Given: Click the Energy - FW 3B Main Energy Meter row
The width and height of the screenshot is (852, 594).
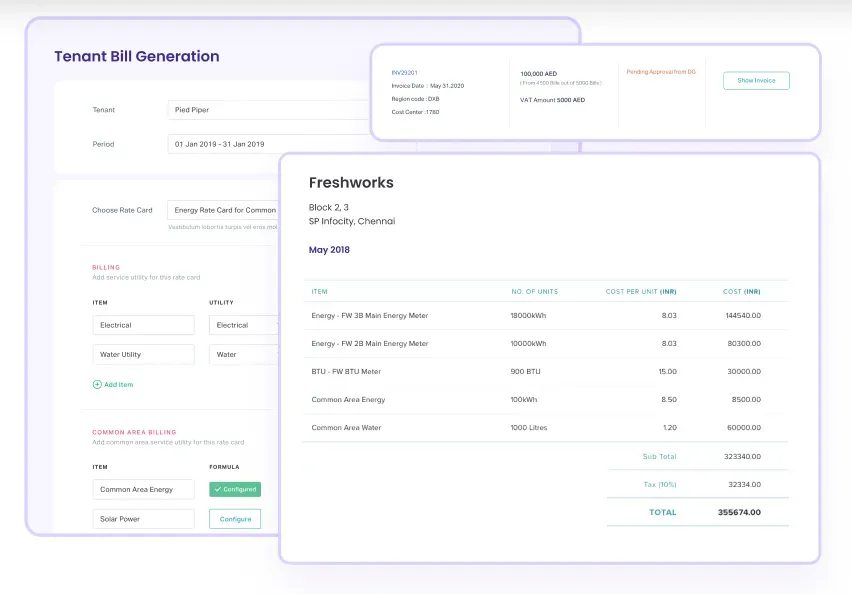Looking at the screenshot, I should [x=545, y=316].
